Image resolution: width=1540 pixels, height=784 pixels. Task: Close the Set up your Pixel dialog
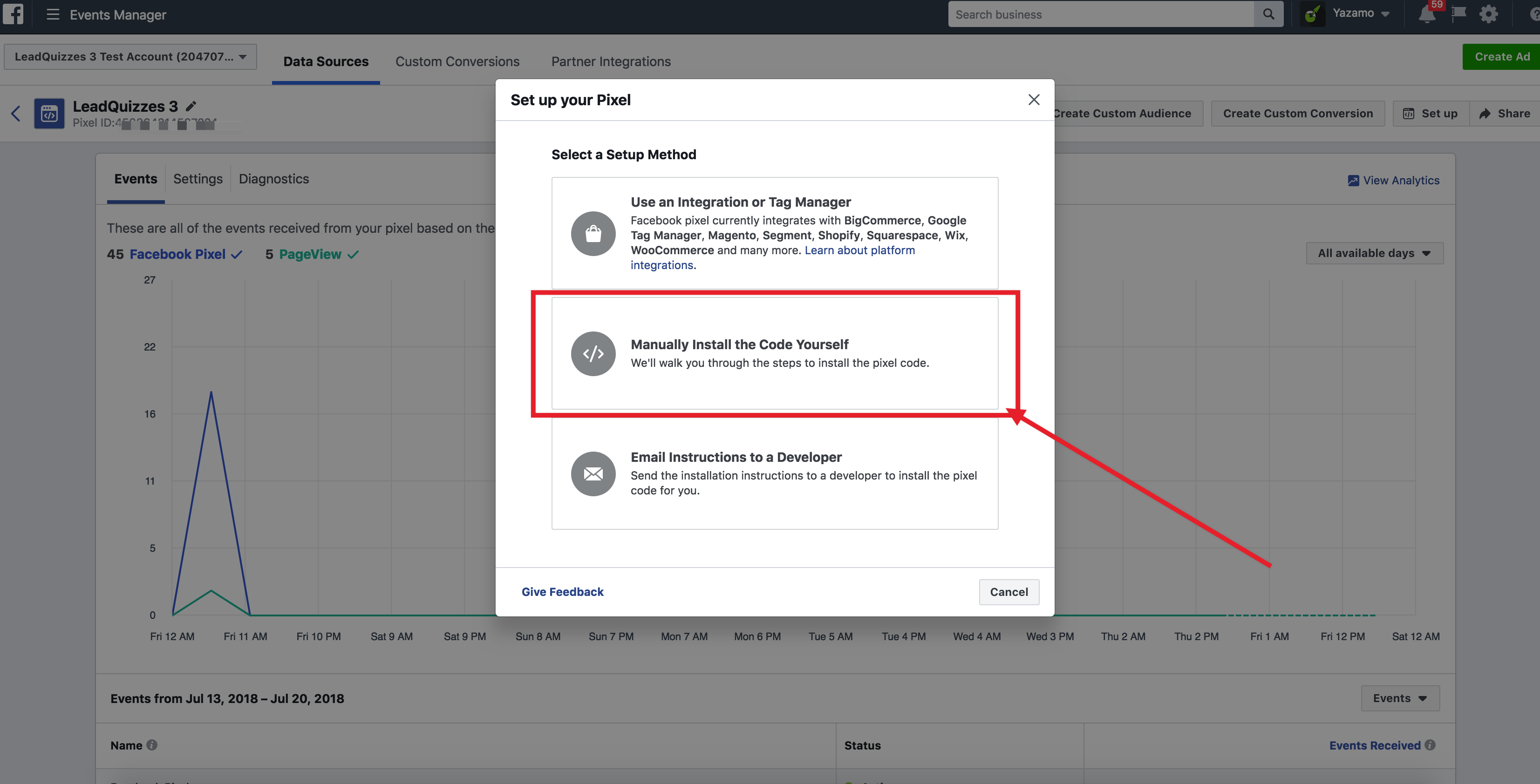pos(1034,100)
